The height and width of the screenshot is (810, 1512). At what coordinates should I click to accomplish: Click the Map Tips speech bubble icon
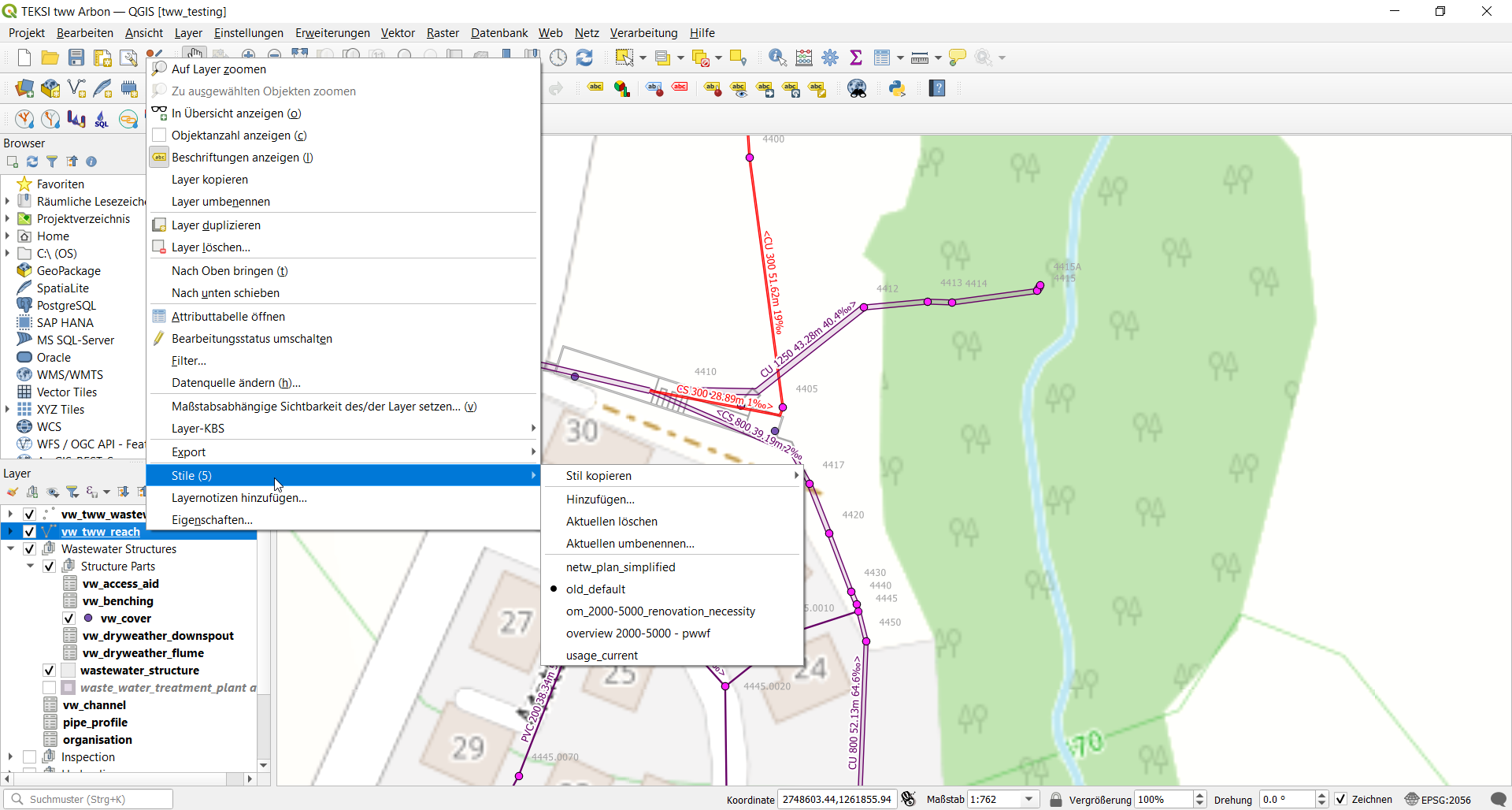[958, 58]
